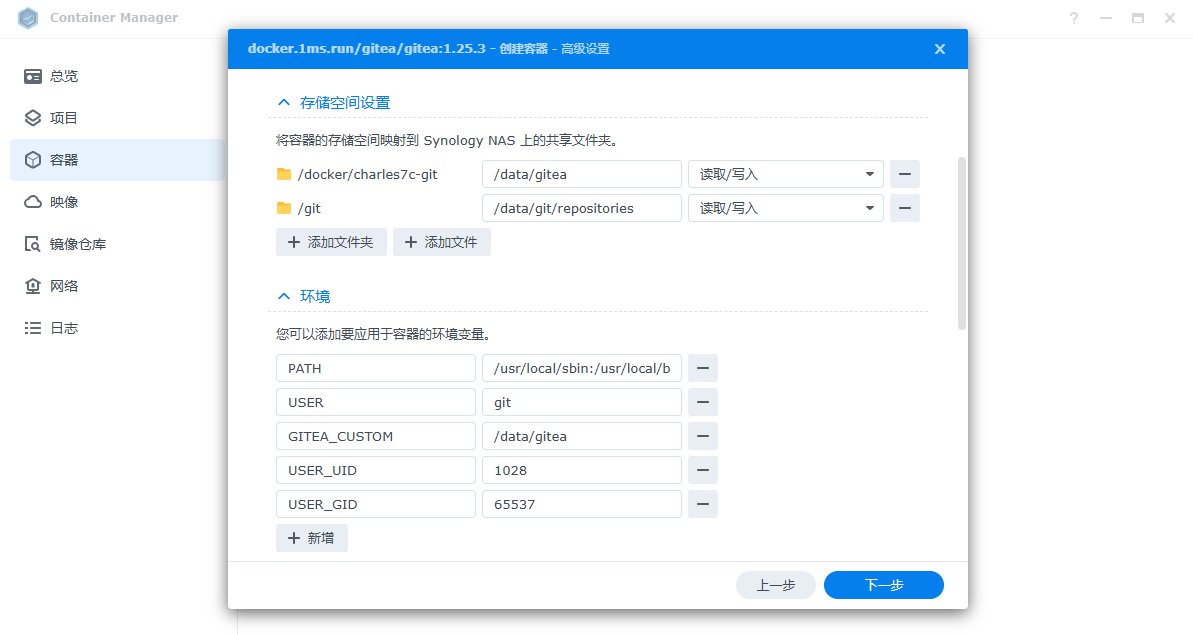Open the 网络 network section
This screenshot has width=1193, height=634.
click(x=63, y=286)
